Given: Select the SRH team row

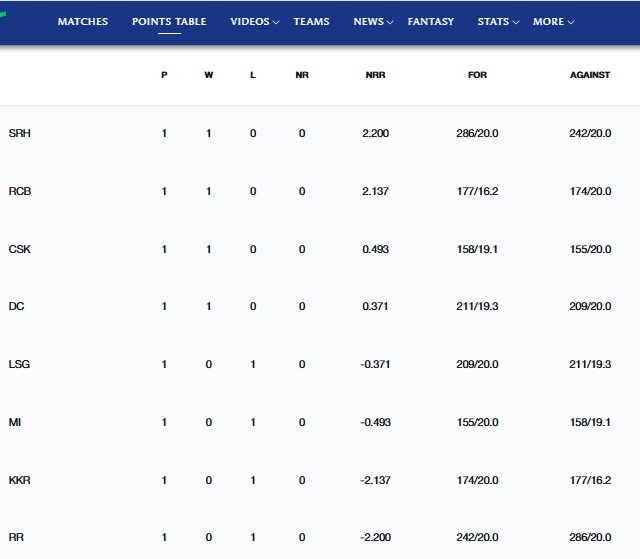Looking at the screenshot, I should point(320,133).
